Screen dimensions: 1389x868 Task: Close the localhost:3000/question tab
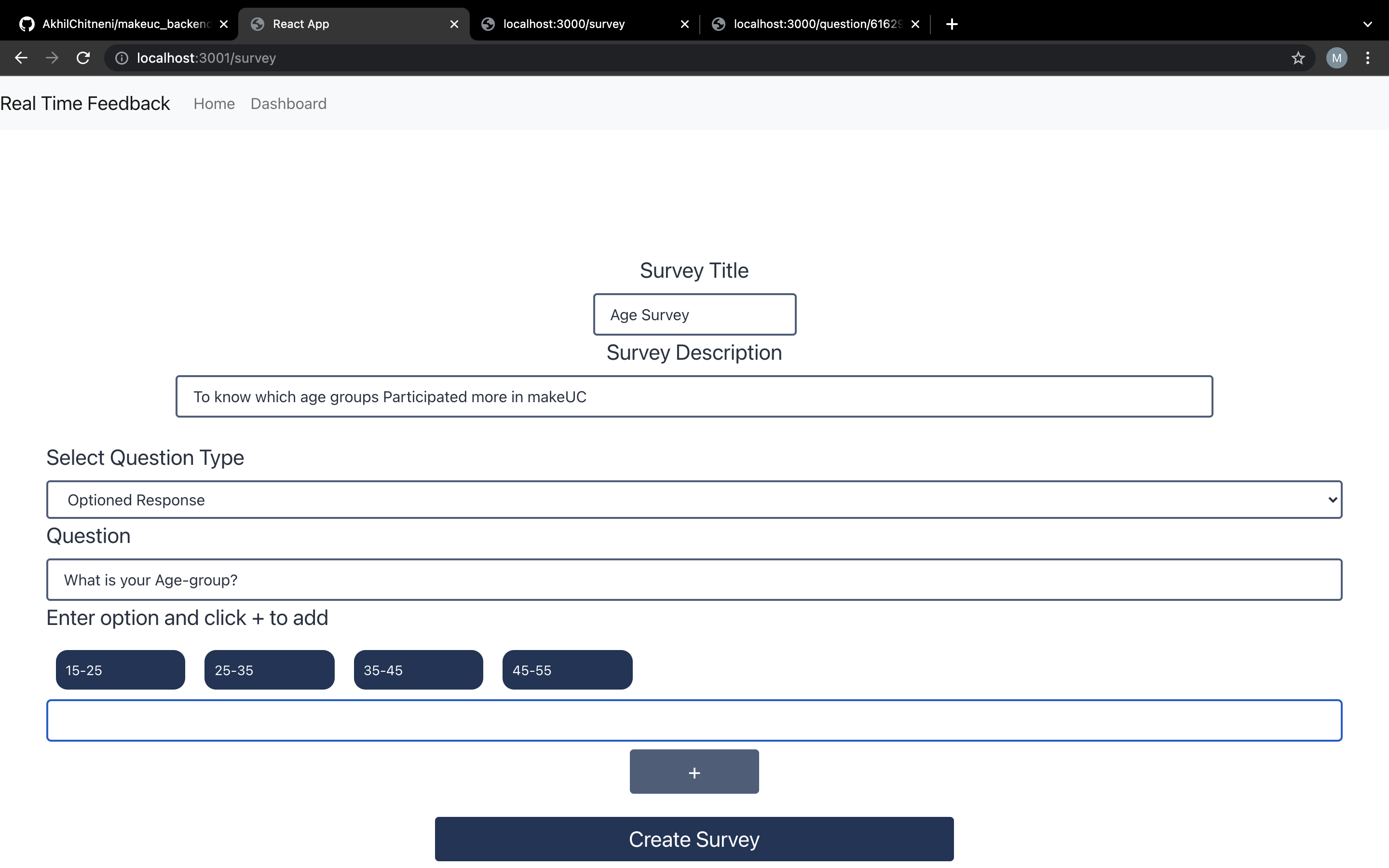(x=915, y=24)
